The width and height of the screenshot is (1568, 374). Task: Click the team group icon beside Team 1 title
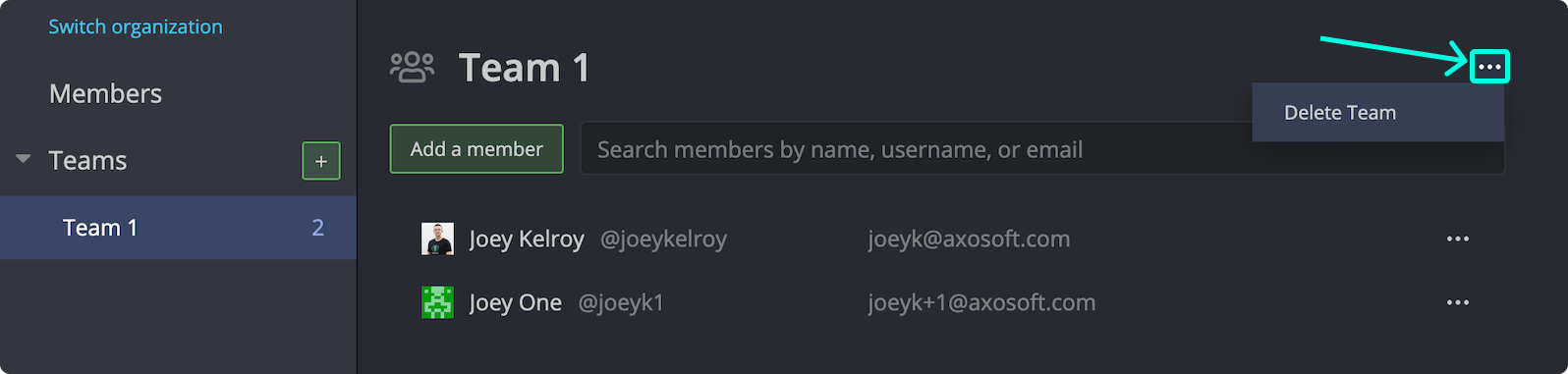coord(412,68)
